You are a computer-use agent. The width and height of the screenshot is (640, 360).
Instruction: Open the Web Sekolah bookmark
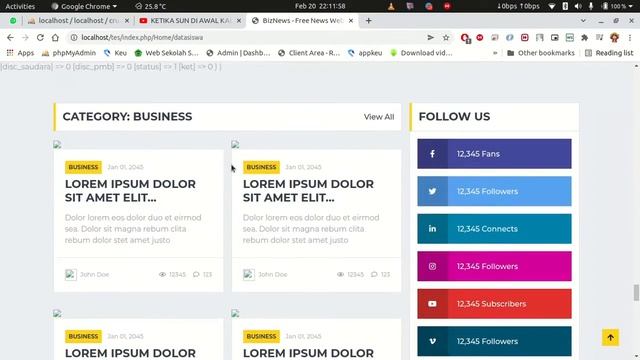[167, 53]
